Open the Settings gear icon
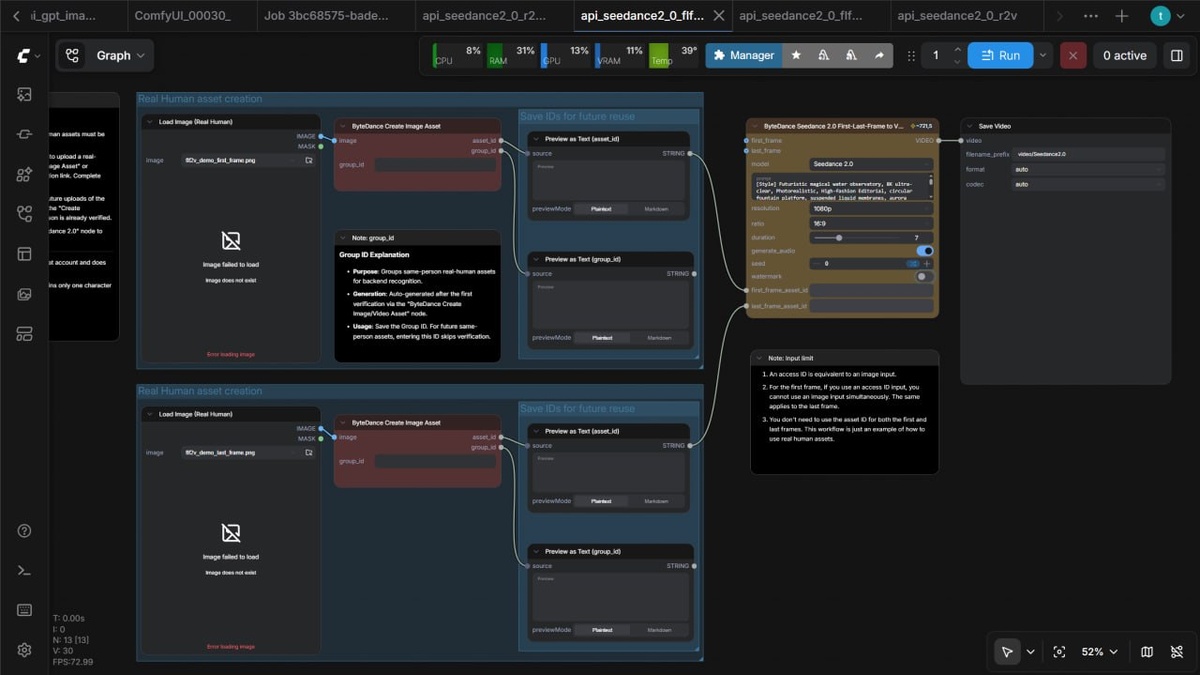This screenshot has width=1200, height=675. (x=25, y=650)
